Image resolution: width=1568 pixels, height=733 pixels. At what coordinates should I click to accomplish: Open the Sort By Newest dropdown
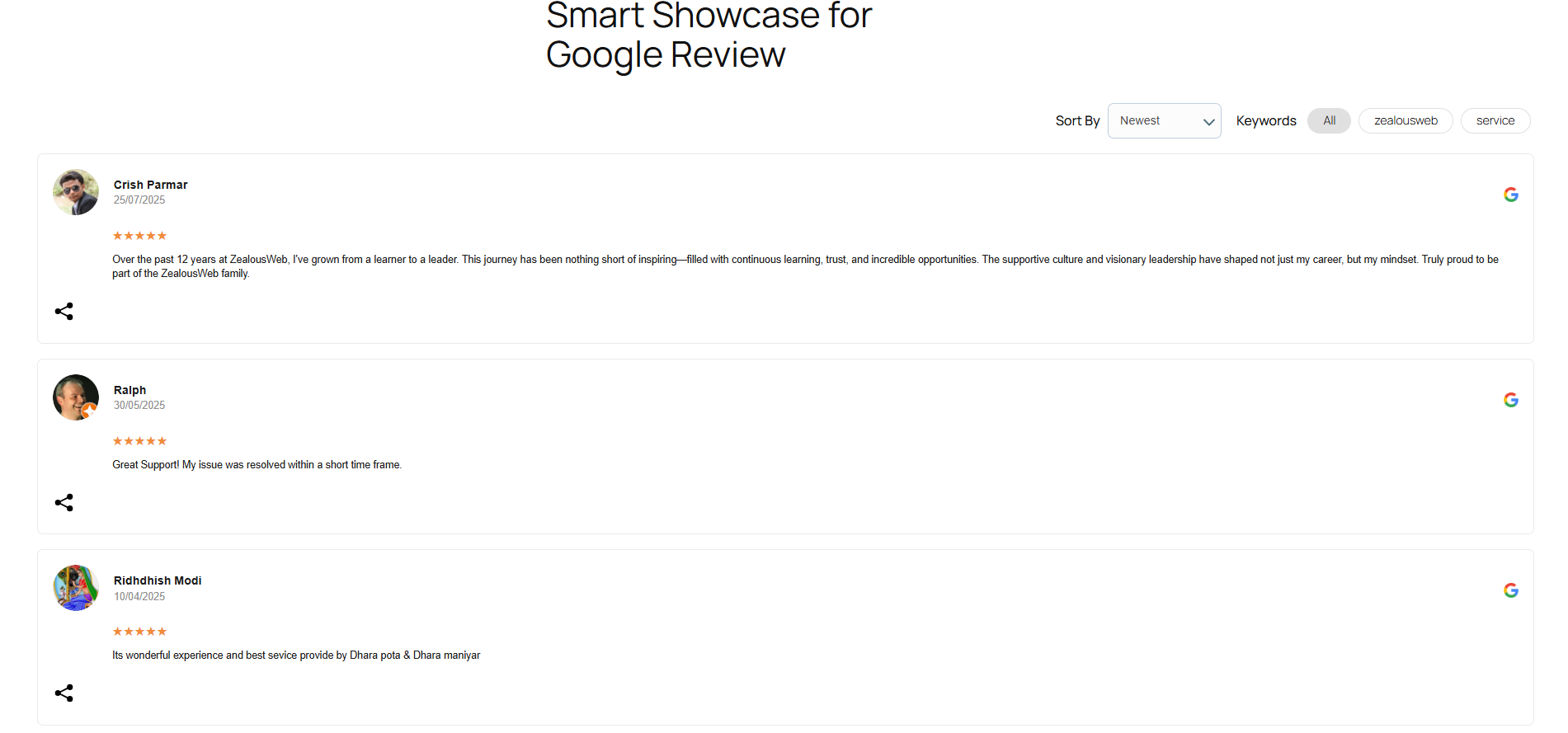[x=1164, y=121]
